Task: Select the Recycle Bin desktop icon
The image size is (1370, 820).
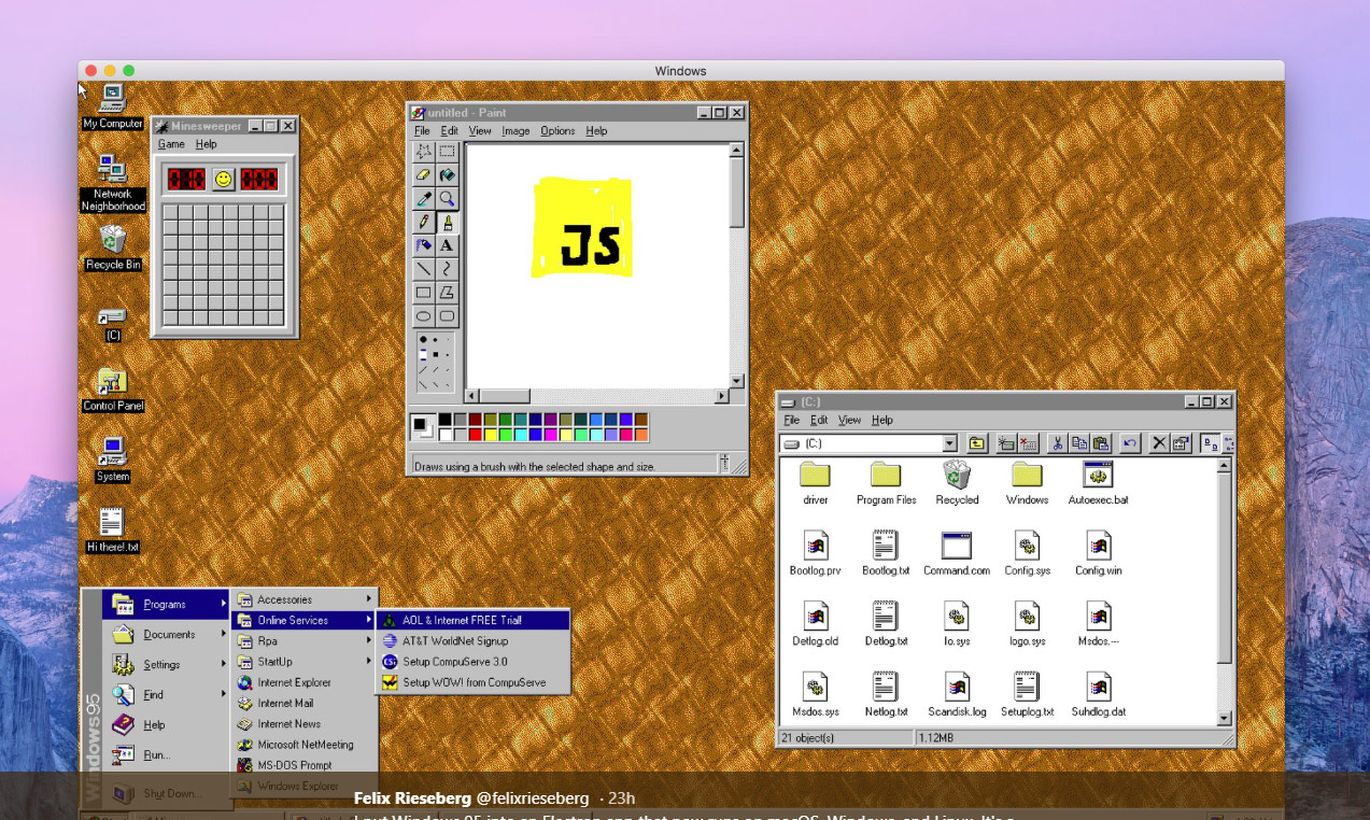Action: [x=113, y=247]
